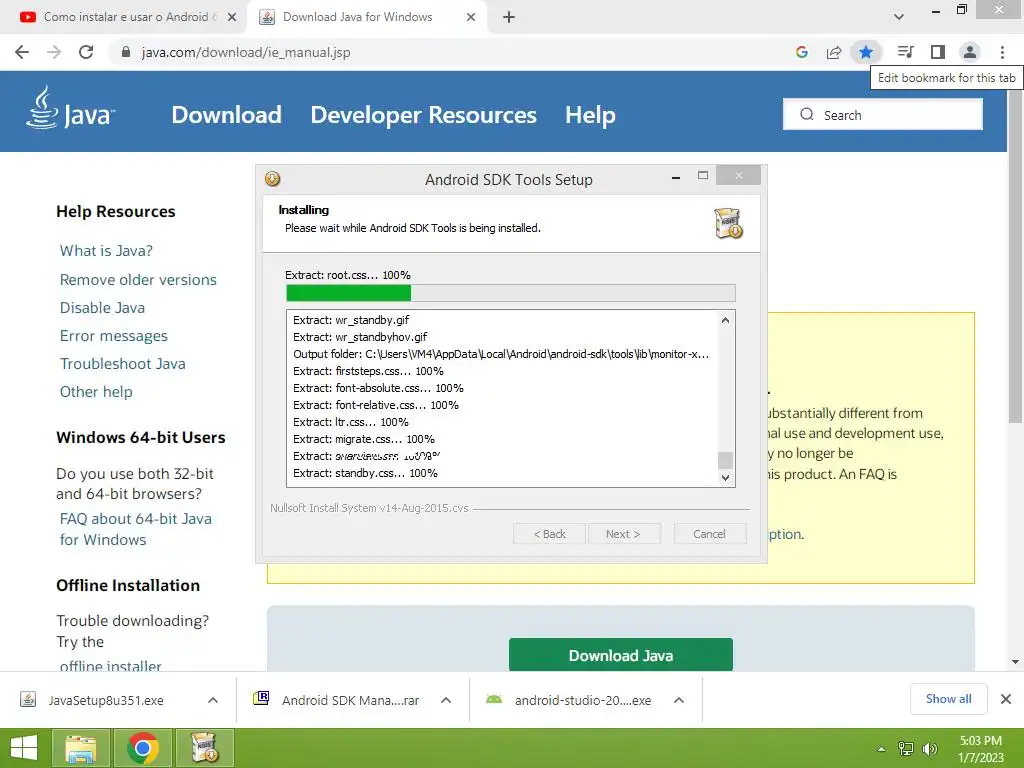The width and height of the screenshot is (1024, 768).
Task: Open the What is Java? link
Action: [x=106, y=251]
